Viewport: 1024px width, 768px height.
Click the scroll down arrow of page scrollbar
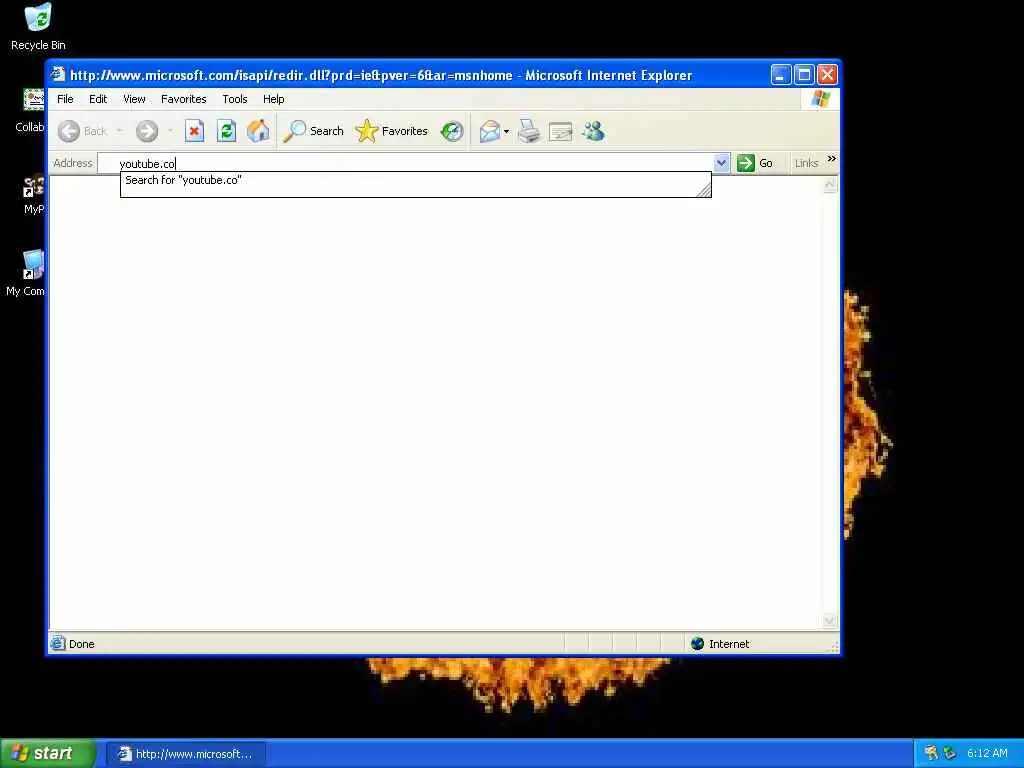click(829, 621)
